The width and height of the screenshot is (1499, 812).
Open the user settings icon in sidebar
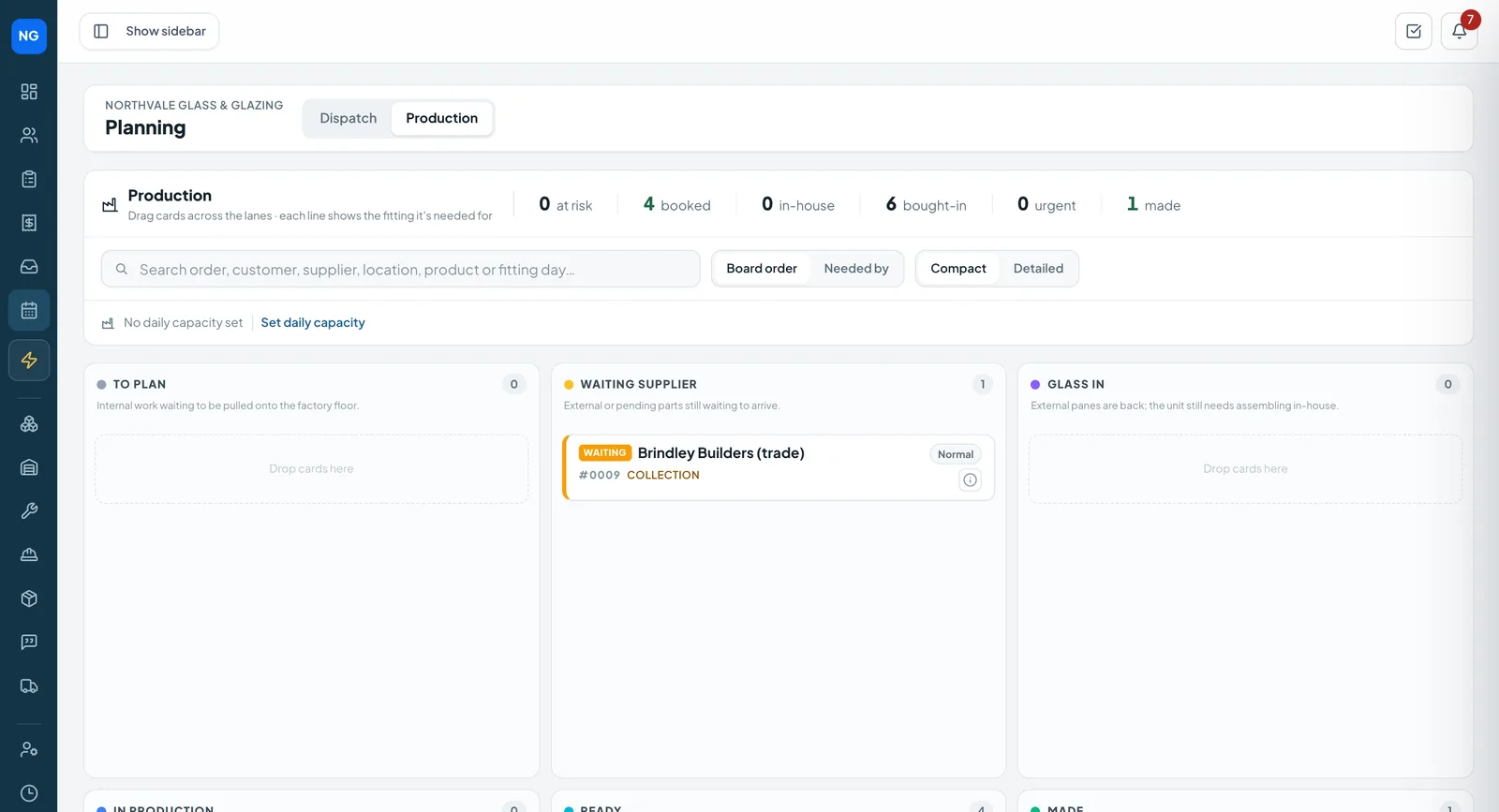[x=29, y=749]
